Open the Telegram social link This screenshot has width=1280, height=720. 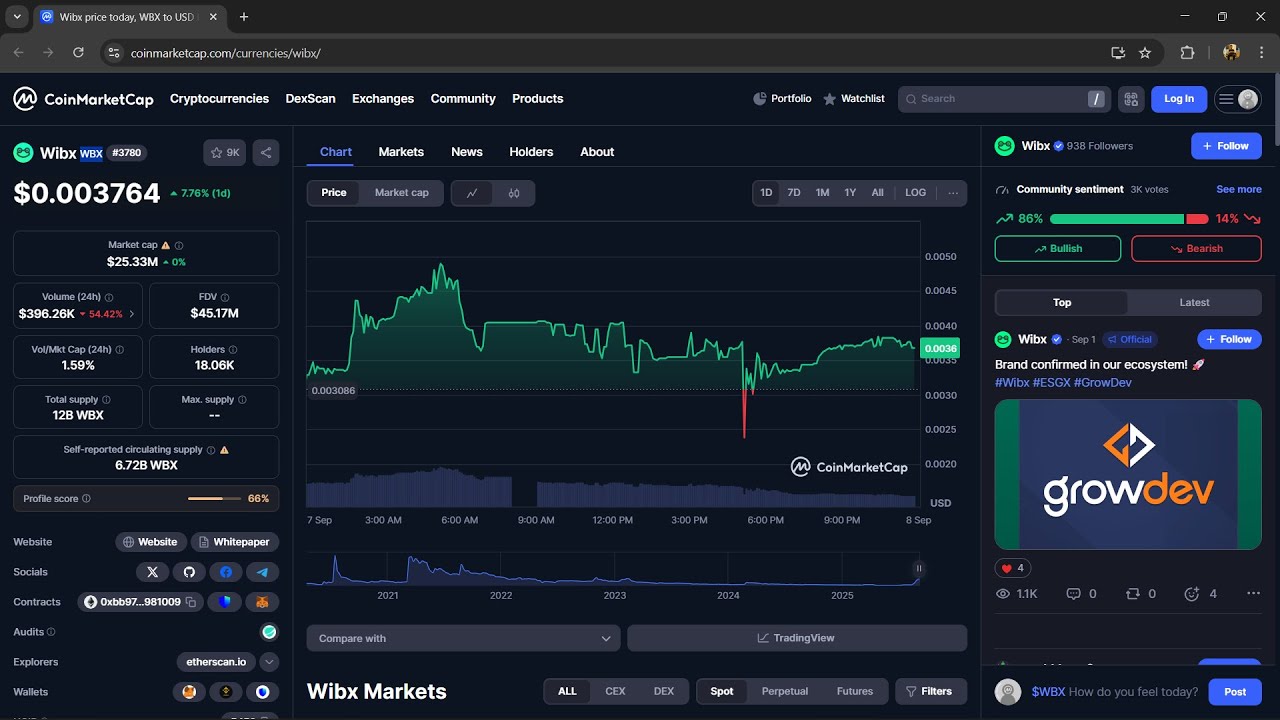pos(263,572)
